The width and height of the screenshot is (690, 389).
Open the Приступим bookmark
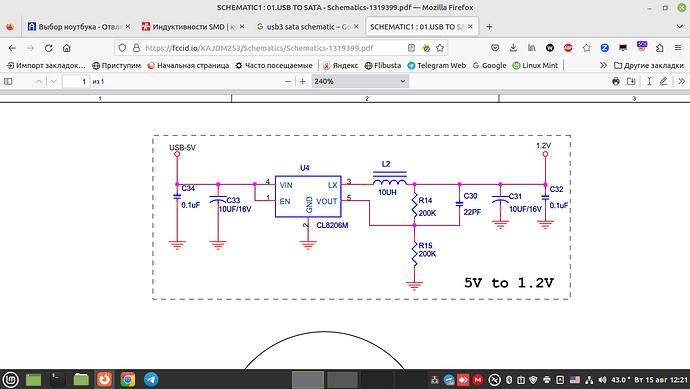point(117,65)
